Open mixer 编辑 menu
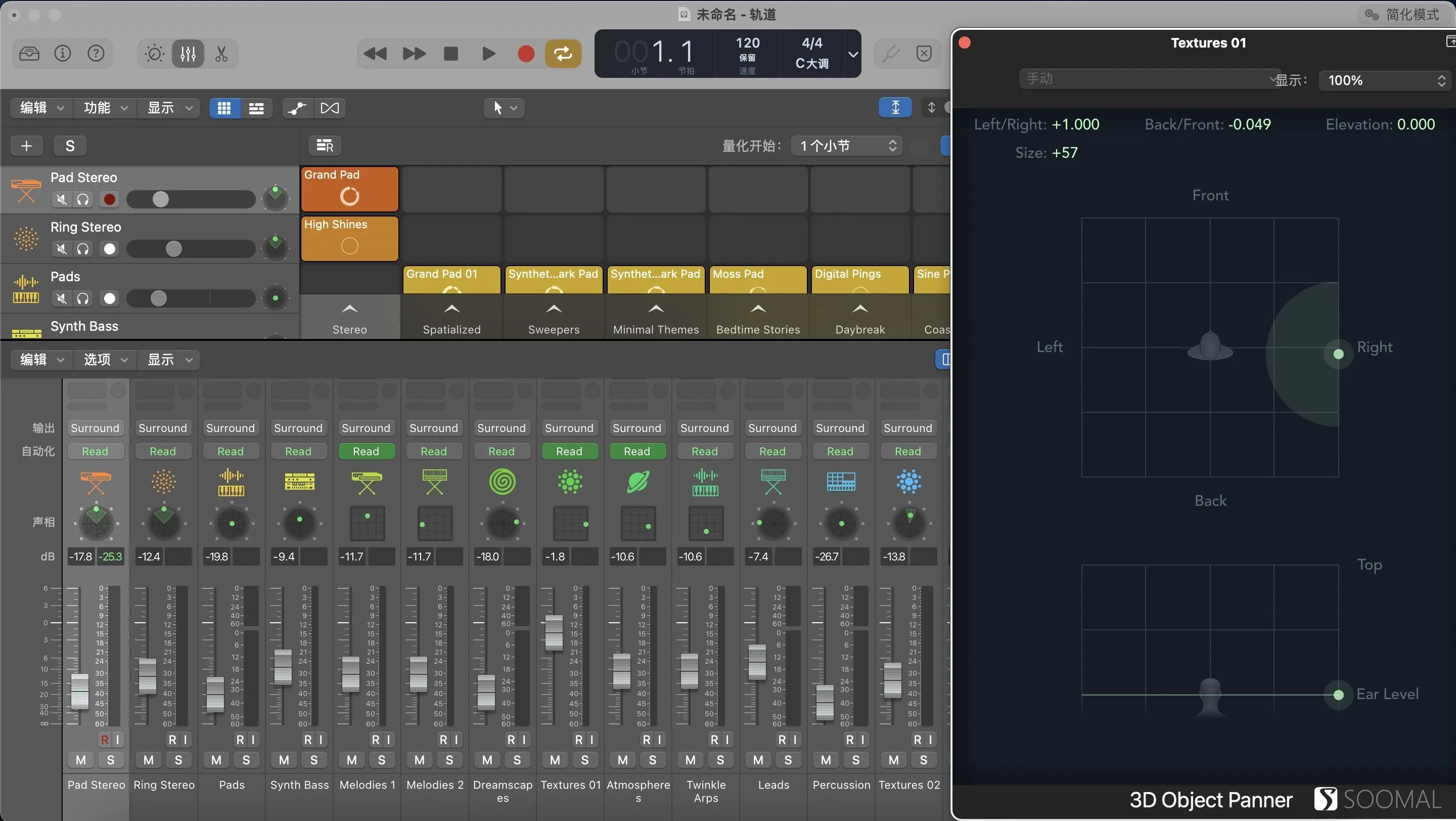This screenshot has height=821, width=1456. point(42,360)
